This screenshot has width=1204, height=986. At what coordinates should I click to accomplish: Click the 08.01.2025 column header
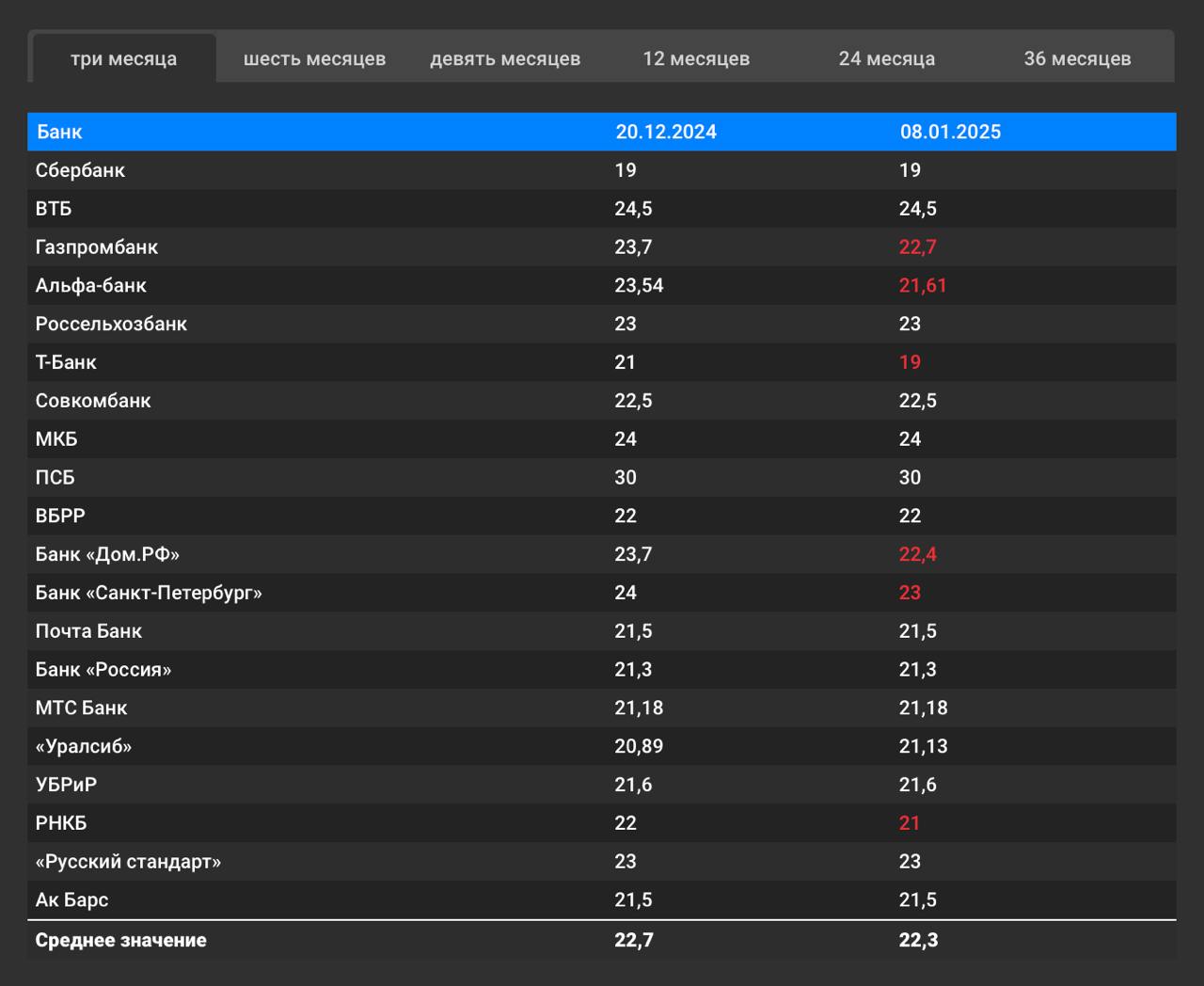coord(950,132)
